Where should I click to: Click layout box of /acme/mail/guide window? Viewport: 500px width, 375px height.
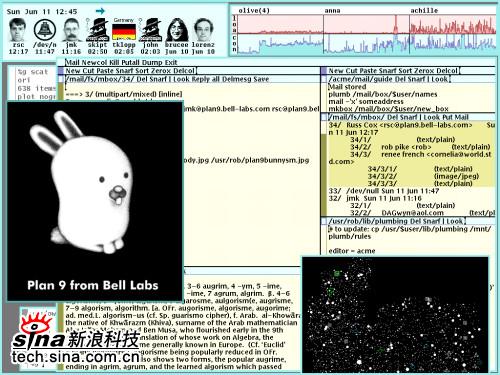(x=324, y=79)
